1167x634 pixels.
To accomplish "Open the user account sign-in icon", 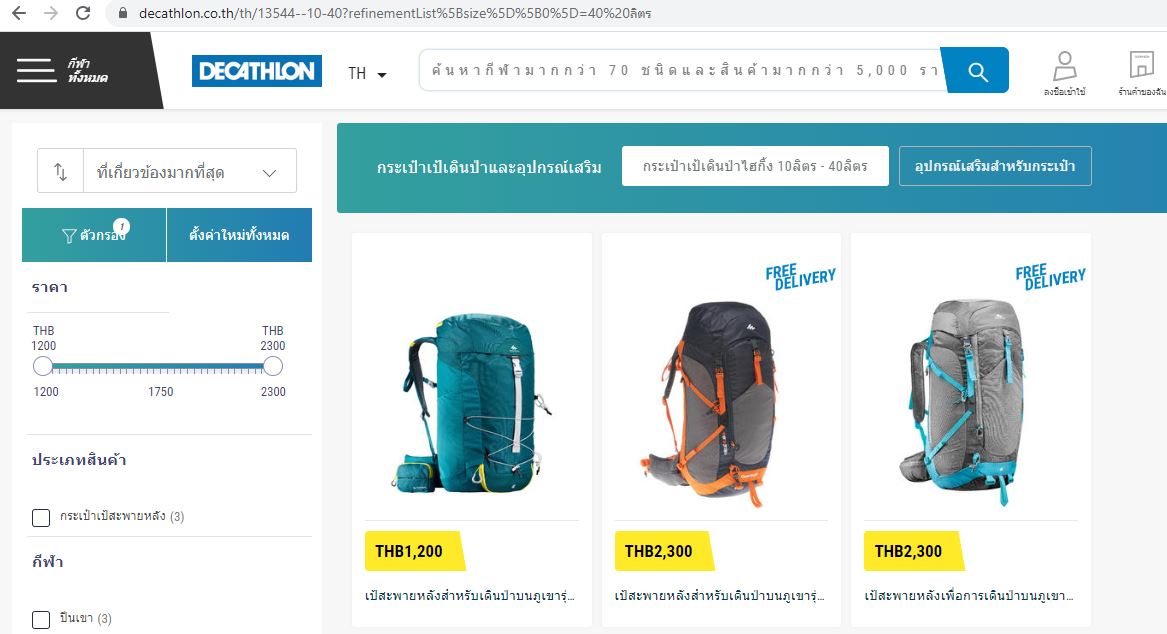I will point(1064,73).
